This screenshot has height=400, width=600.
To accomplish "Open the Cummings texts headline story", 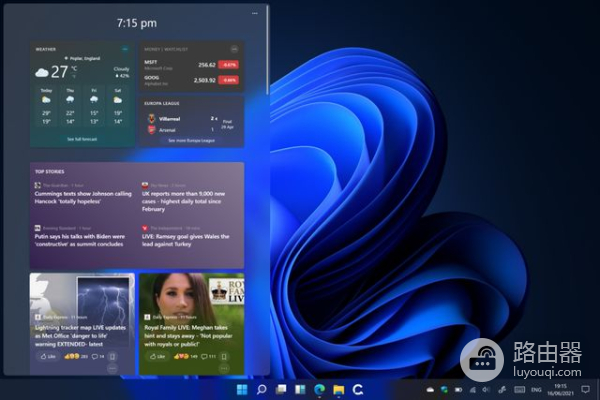I will pyautogui.click(x=82, y=198).
